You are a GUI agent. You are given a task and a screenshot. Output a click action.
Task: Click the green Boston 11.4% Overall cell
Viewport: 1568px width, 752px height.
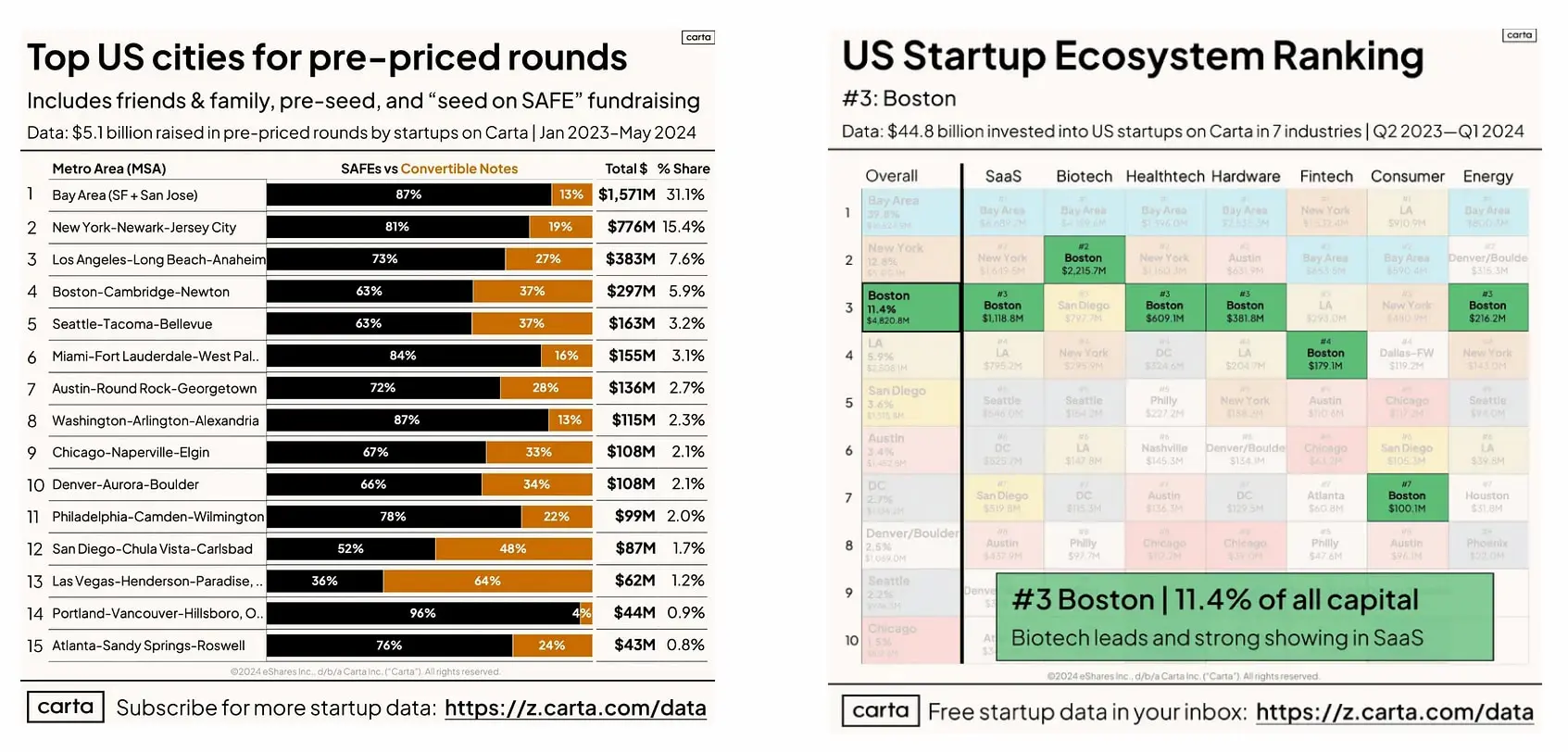tap(910, 307)
